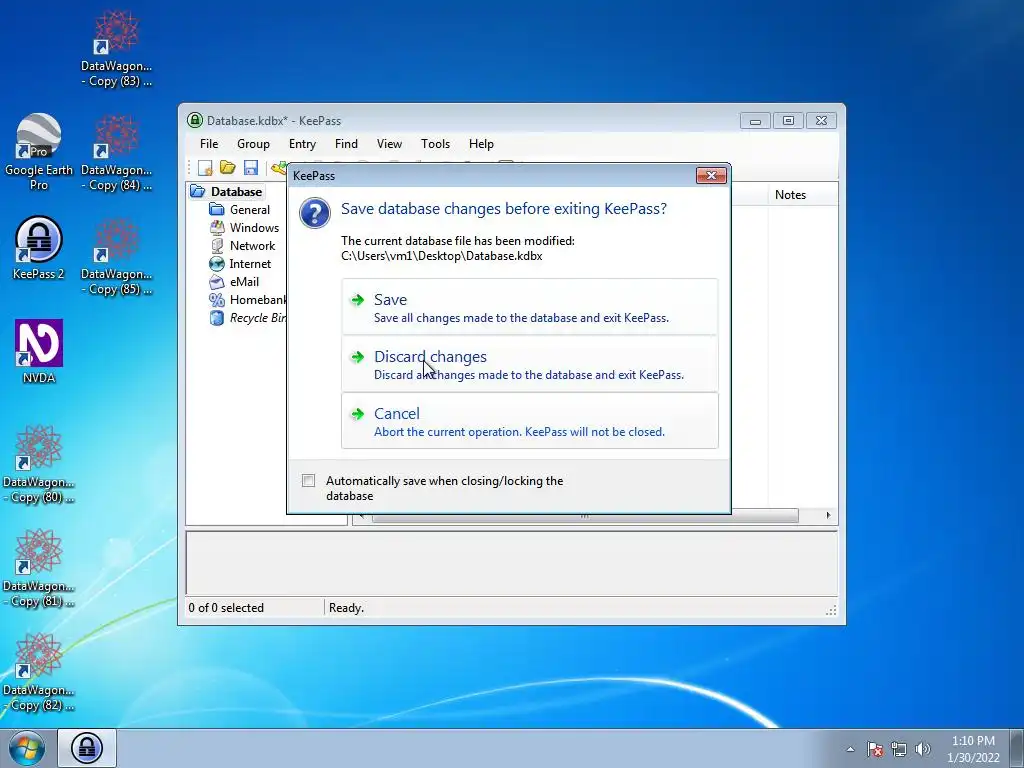Click the New database toolbar icon

point(205,168)
